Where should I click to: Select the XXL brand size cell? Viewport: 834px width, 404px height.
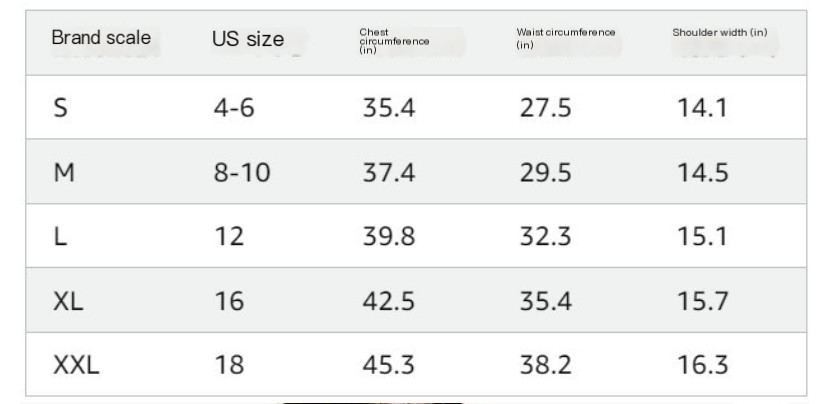click(76, 365)
